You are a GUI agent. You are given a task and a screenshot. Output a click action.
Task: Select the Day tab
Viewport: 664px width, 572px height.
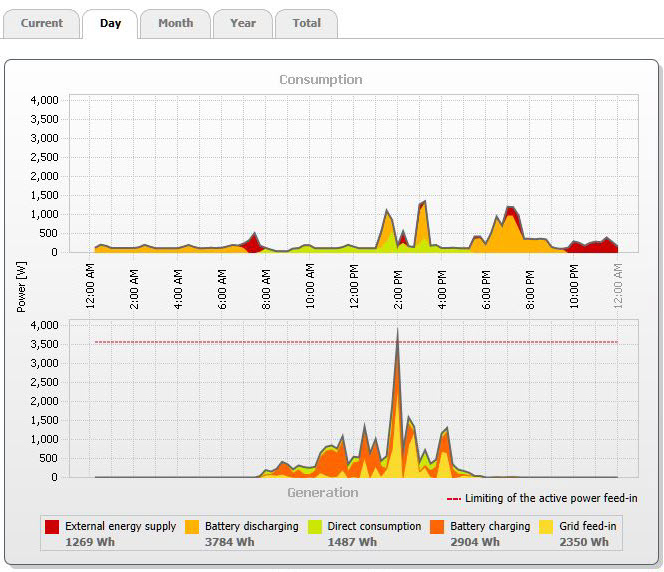click(x=110, y=23)
